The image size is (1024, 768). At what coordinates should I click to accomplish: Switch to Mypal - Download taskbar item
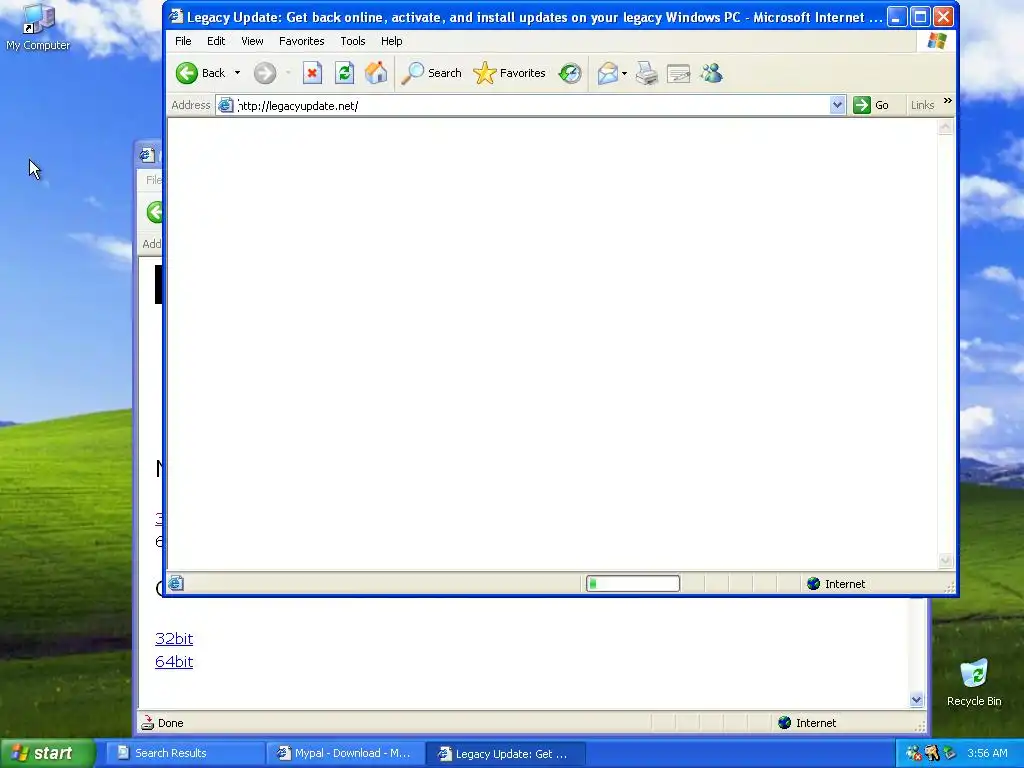point(345,753)
